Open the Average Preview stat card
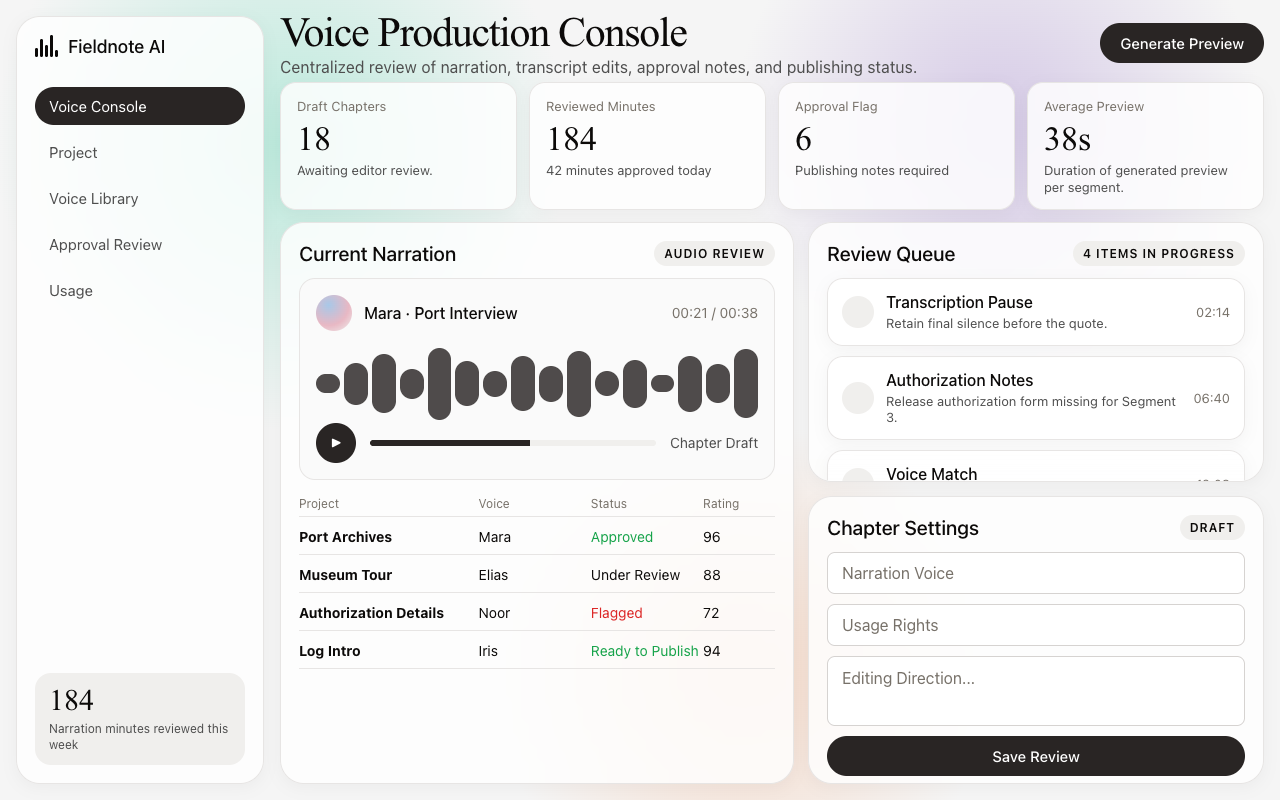 coord(1145,146)
